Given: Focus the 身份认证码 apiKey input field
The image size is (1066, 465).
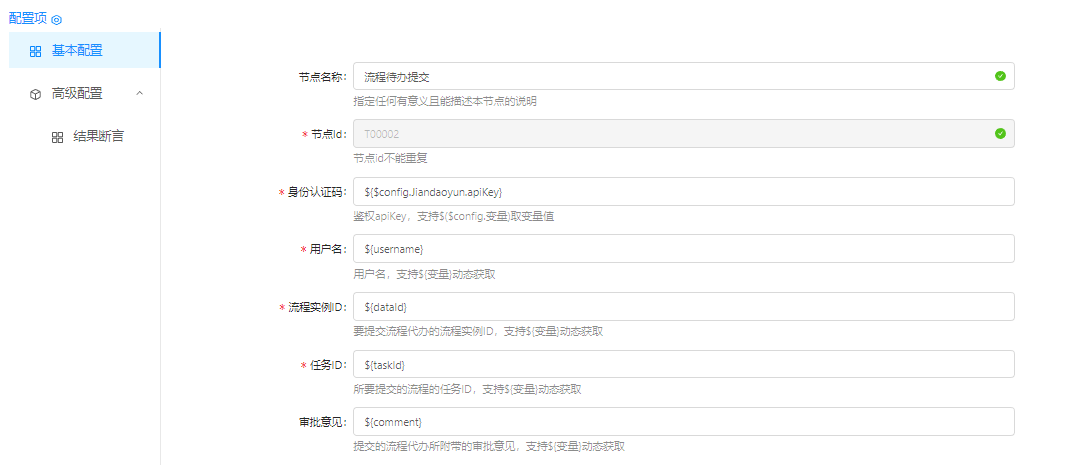Looking at the screenshot, I should click(x=683, y=192).
